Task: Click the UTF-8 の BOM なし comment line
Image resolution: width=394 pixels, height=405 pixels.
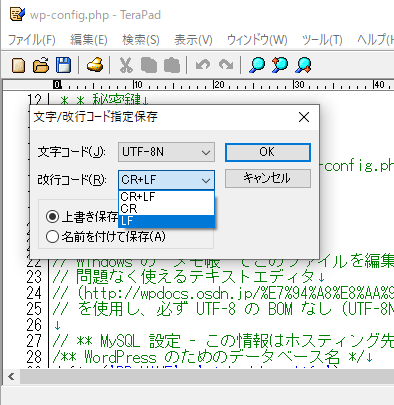Action: [x=223, y=309]
